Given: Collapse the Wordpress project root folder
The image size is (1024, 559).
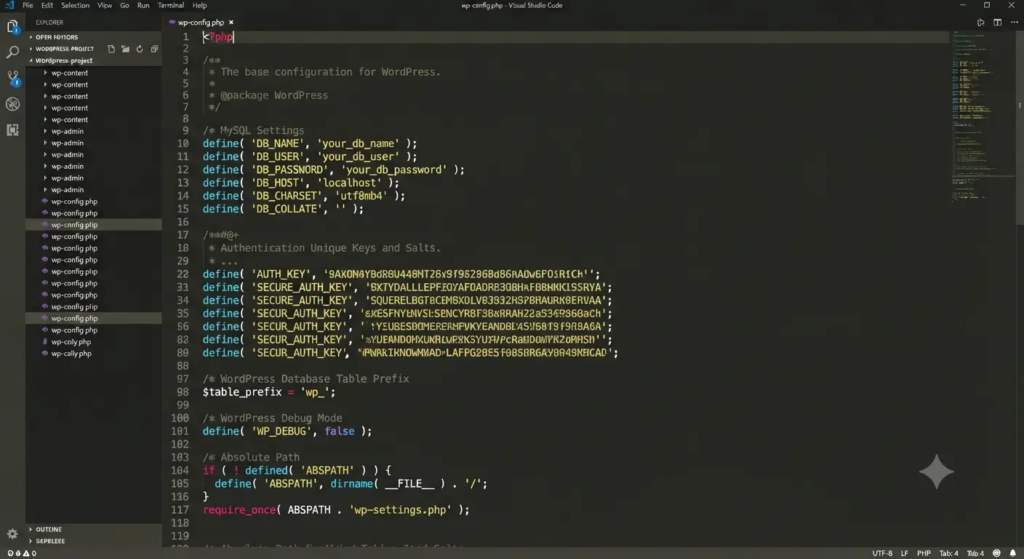Looking at the screenshot, I should pos(64,61).
